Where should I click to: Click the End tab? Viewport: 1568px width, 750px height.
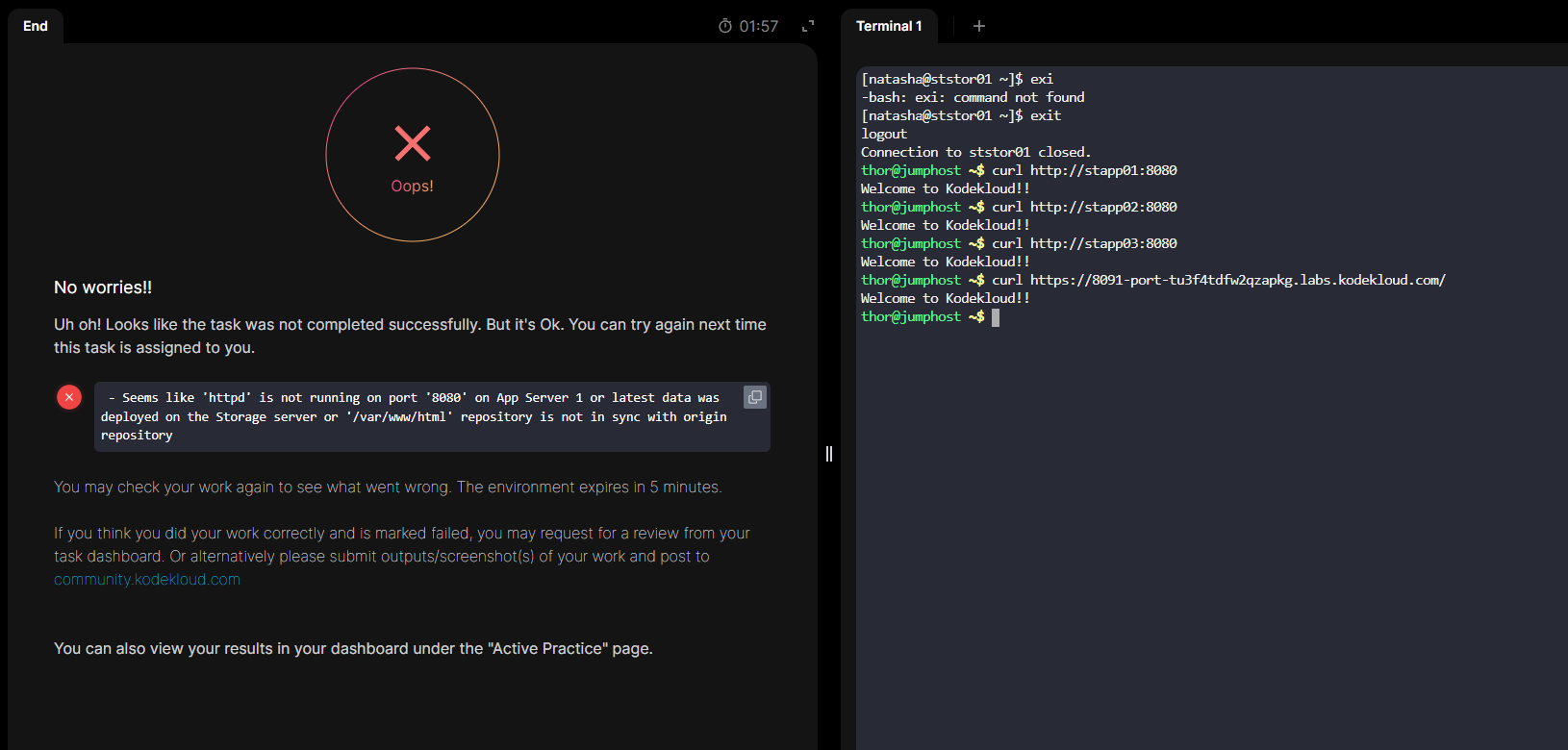coord(36,26)
